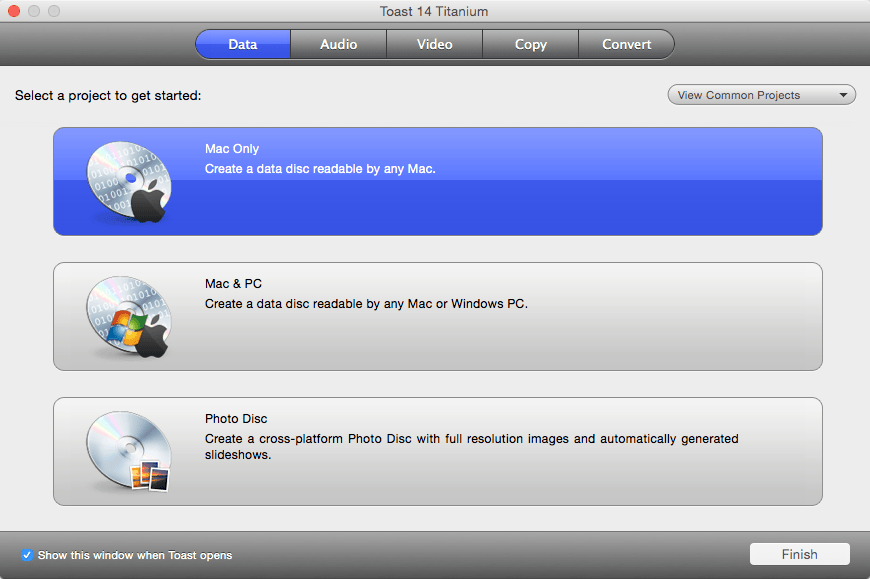Pick the Photo Disc project description
This screenshot has height=579, width=870.
tap(471, 446)
